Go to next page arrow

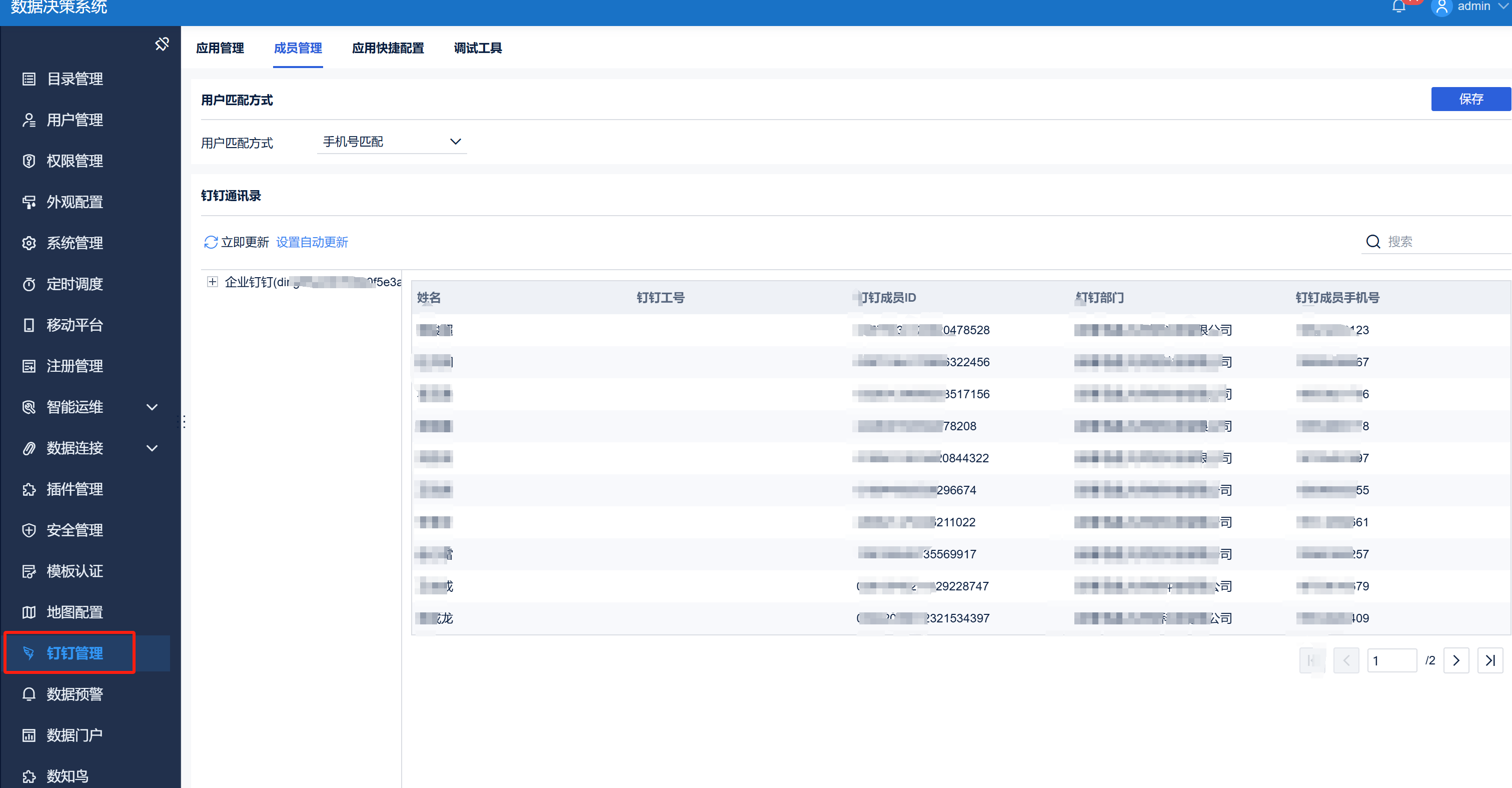pyautogui.click(x=1456, y=660)
